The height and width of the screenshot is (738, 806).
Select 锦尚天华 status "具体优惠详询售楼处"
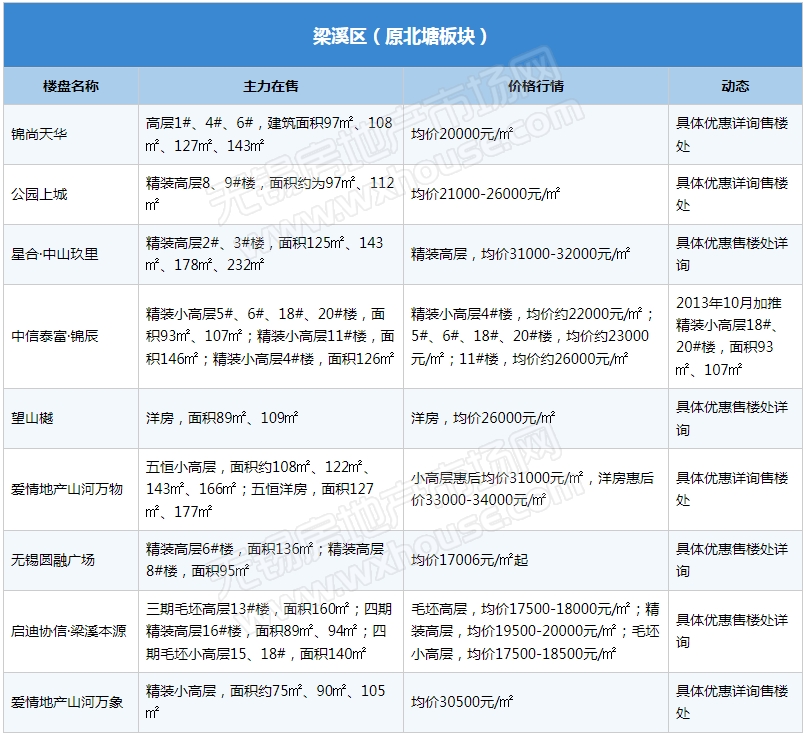(732, 134)
